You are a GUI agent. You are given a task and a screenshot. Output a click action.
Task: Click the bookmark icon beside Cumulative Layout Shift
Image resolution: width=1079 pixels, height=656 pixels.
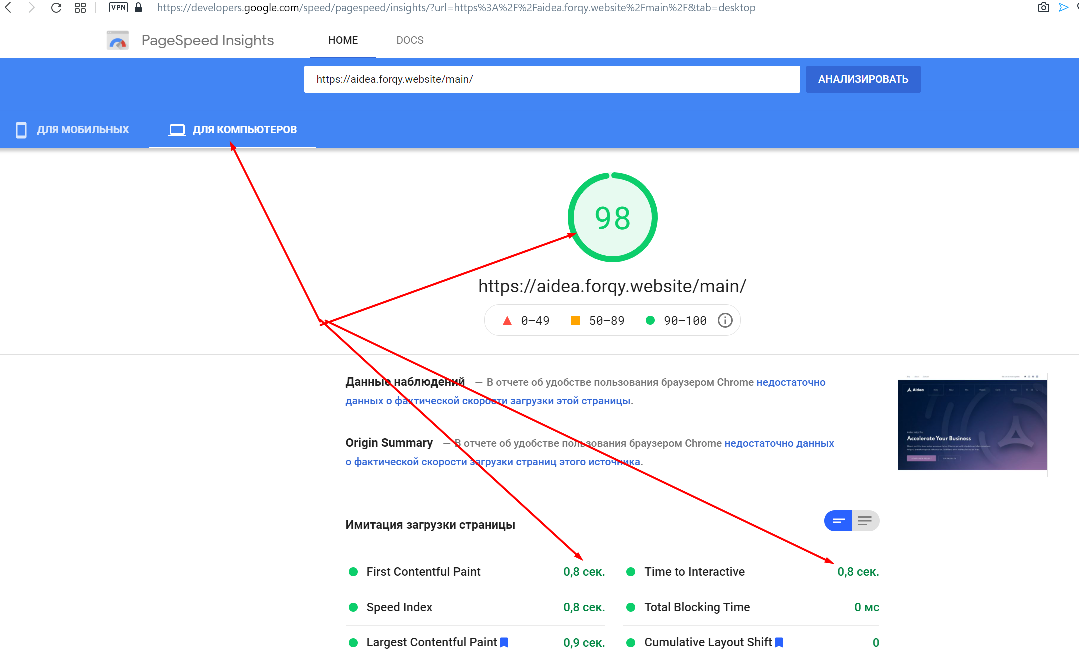tap(779, 642)
